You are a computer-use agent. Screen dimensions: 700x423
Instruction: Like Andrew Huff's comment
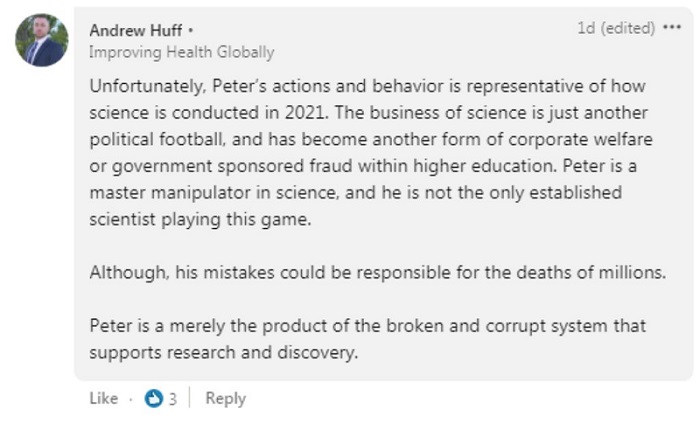[x=103, y=398]
